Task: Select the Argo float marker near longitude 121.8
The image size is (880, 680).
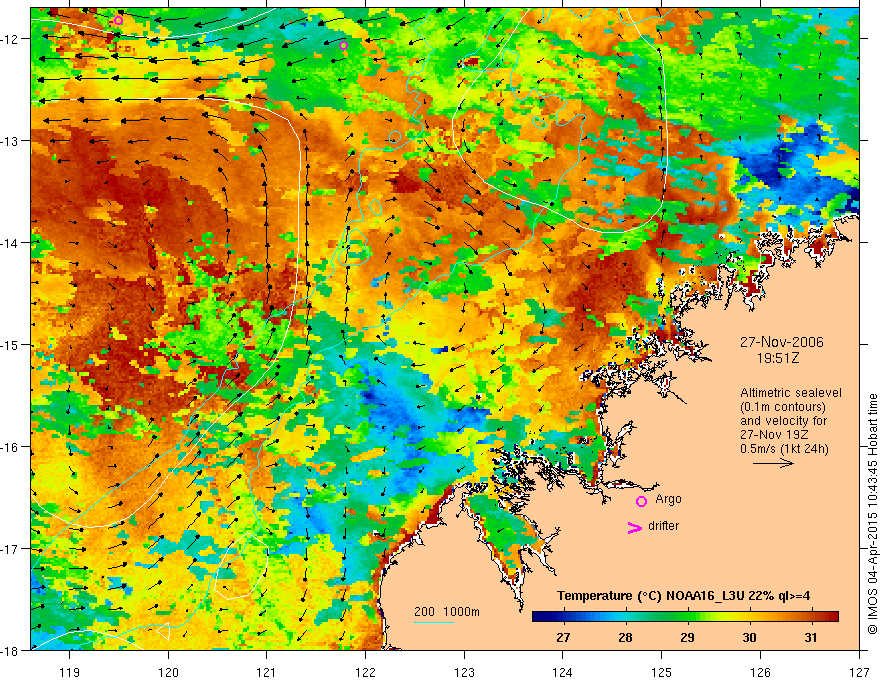Action: [x=343, y=45]
